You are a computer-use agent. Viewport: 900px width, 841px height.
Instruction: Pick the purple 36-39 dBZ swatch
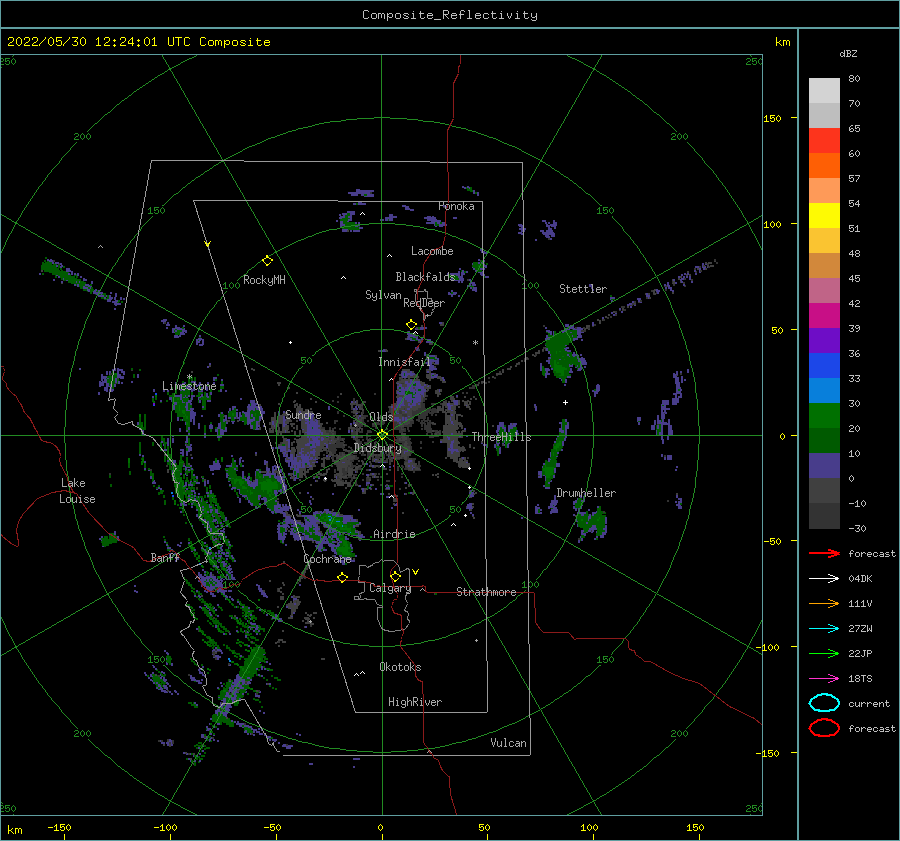pyautogui.click(x=824, y=341)
